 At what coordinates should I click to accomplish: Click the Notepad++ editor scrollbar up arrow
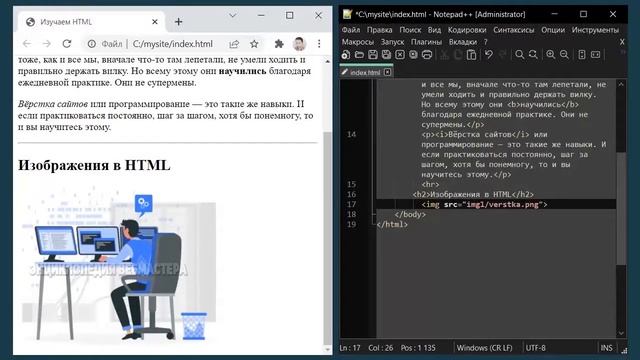coord(621,84)
